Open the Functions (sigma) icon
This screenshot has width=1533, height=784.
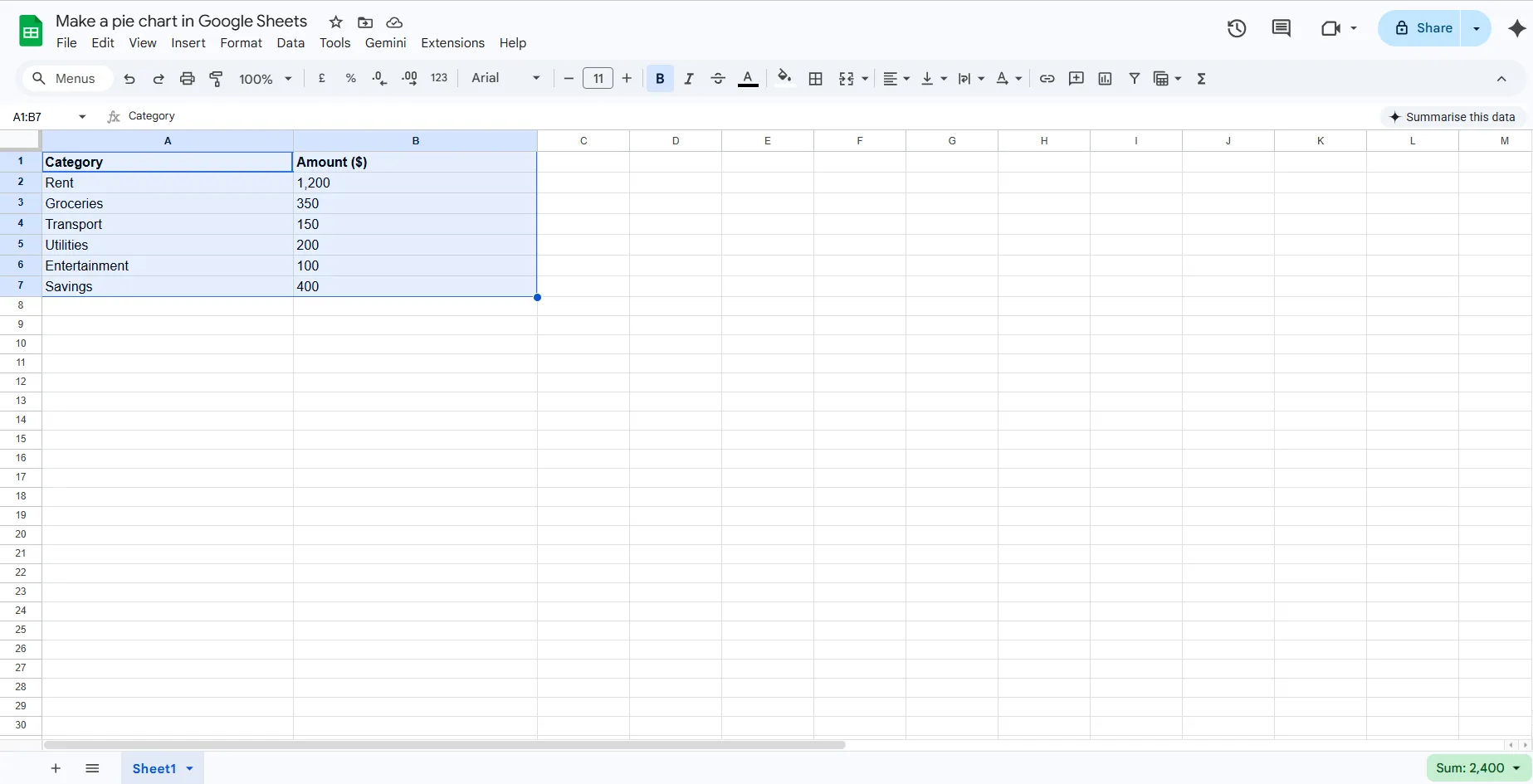(x=1202, y=78)
